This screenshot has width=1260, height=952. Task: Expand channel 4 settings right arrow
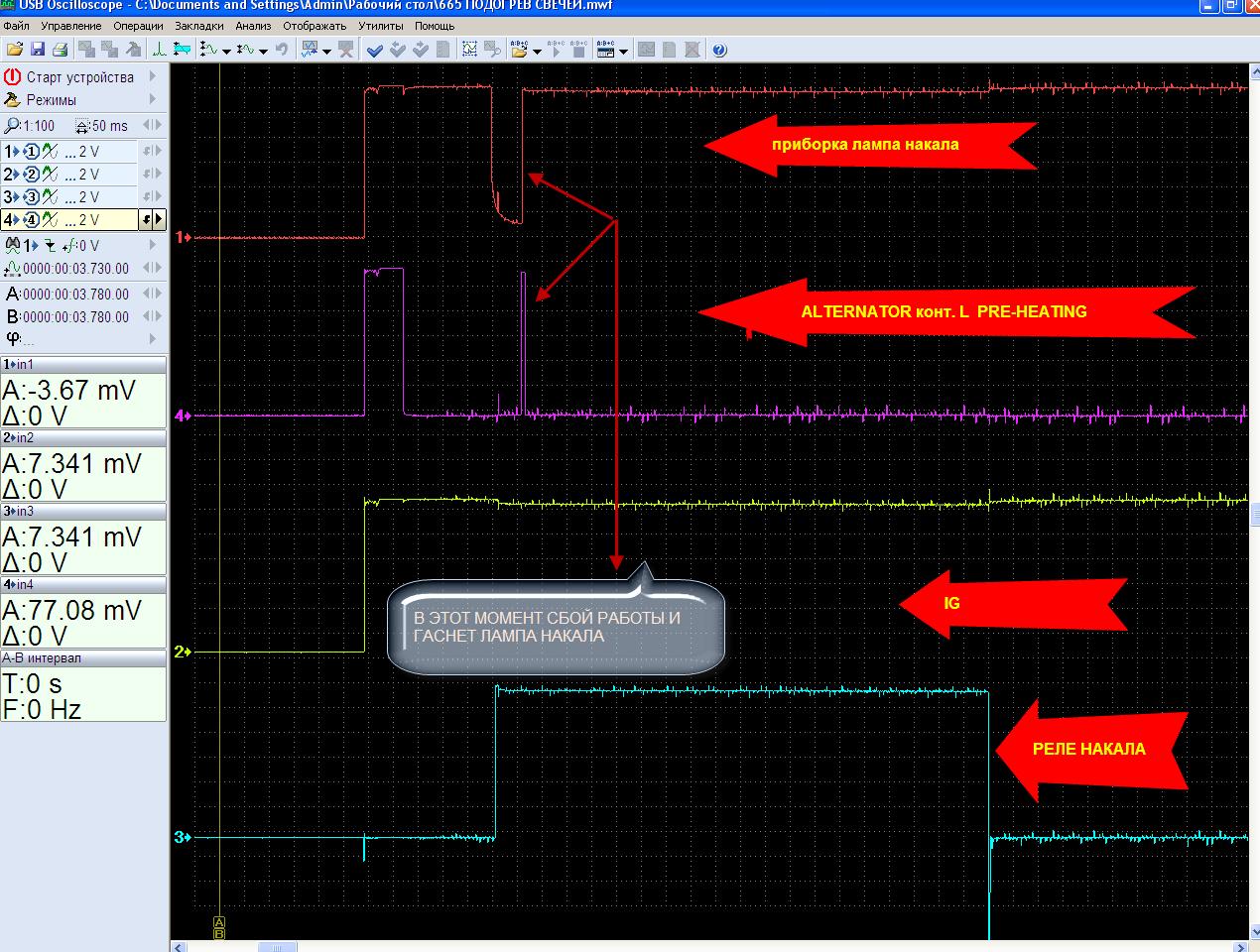(x=158, y=220)
